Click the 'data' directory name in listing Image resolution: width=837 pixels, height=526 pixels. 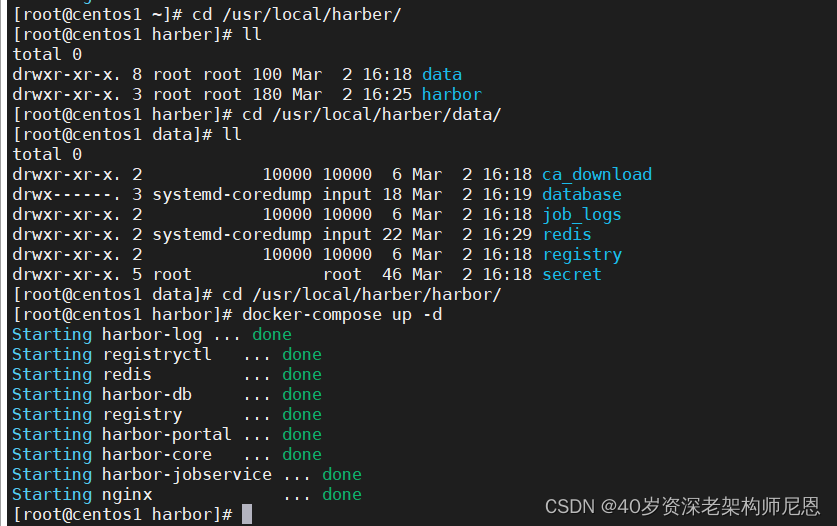(x=442, y=74)
